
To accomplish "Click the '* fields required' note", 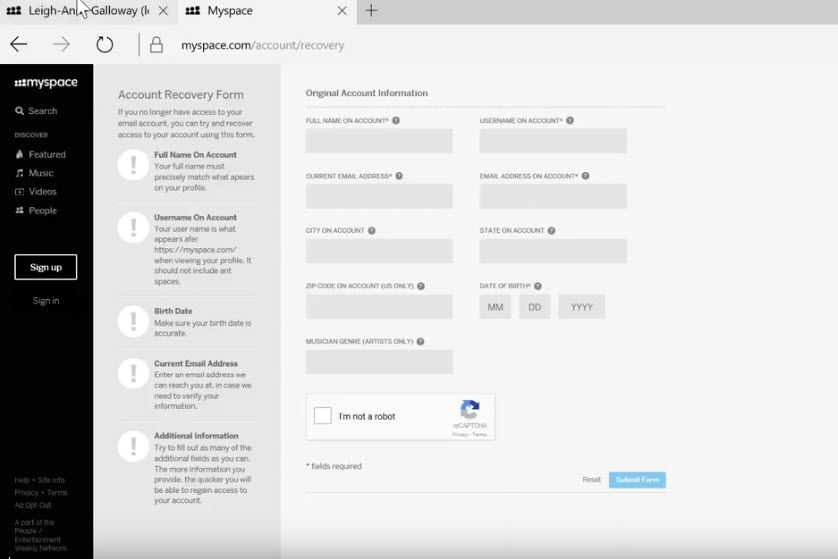I will [334, 466].
